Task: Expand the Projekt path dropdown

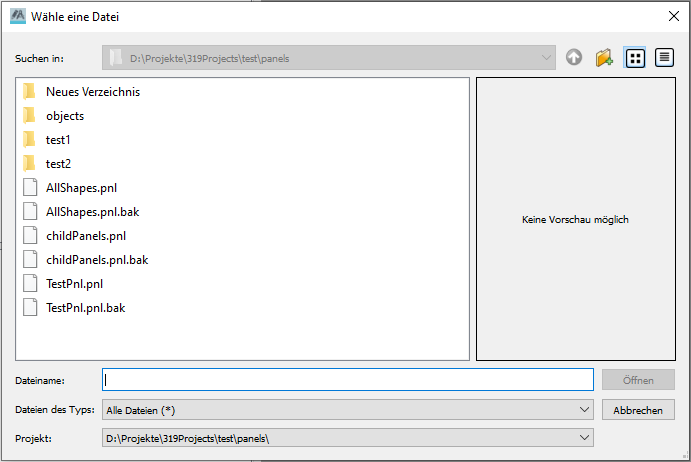Action: [x=348, y=438]
